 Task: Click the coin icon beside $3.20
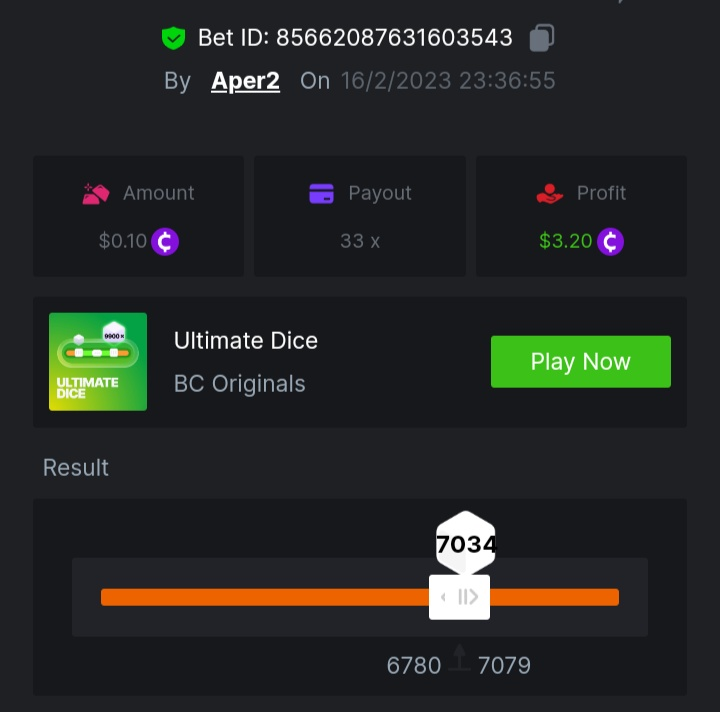pos(610,241)
